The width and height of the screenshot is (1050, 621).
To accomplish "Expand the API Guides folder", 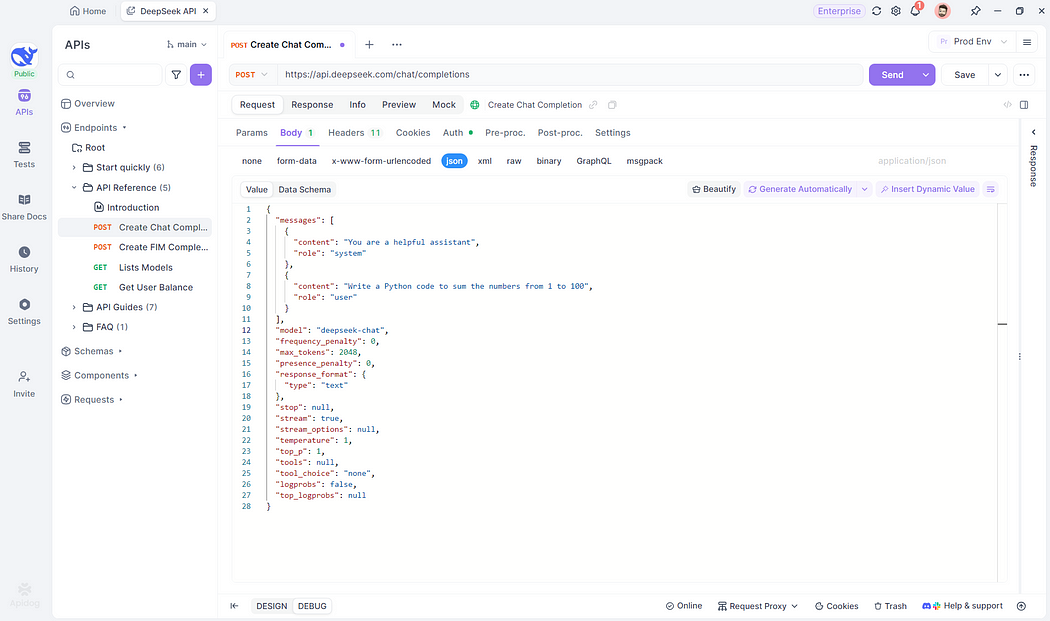I will [x=74, y=307].
